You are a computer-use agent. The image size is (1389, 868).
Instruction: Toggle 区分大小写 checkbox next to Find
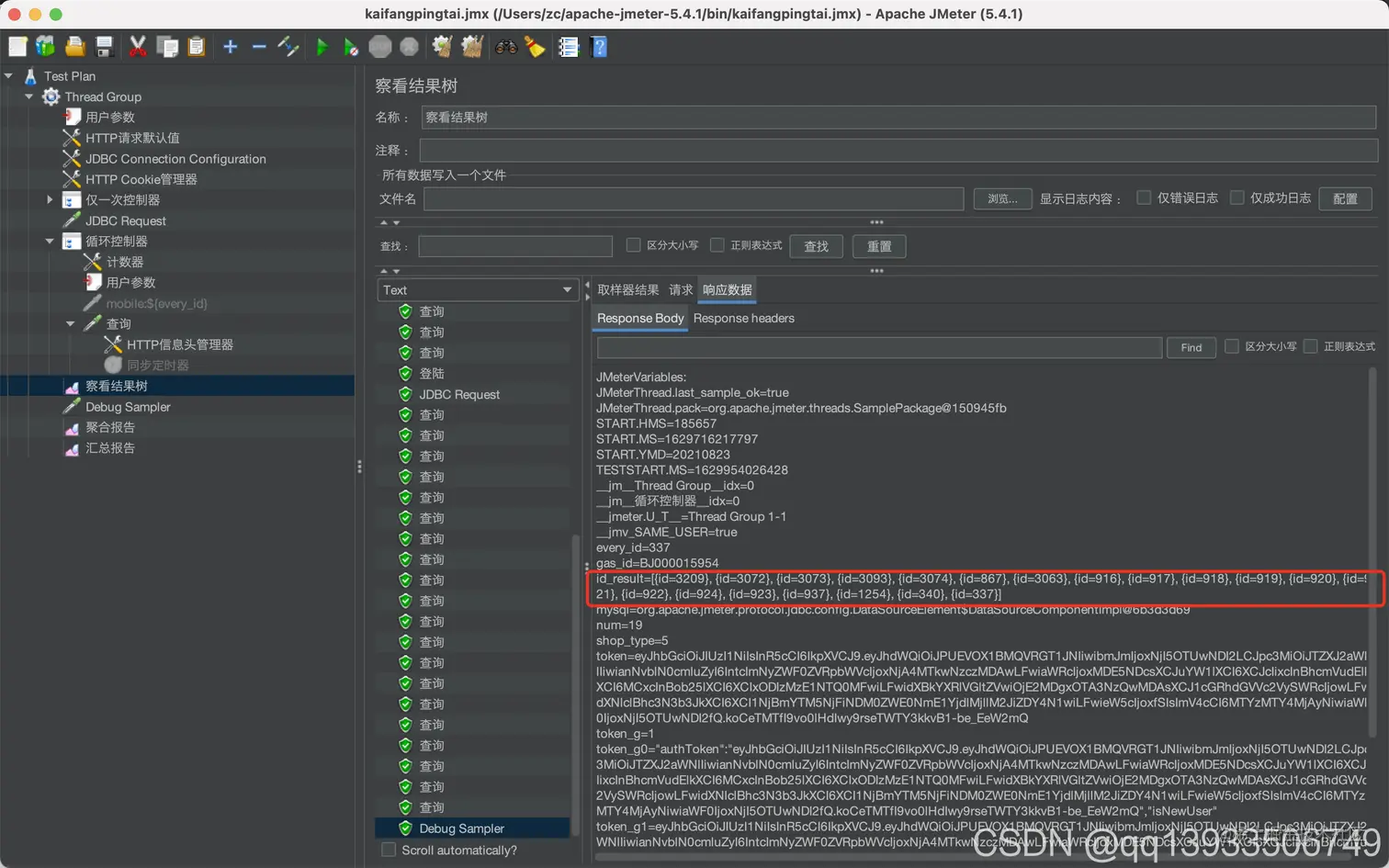coord(1232,346)
